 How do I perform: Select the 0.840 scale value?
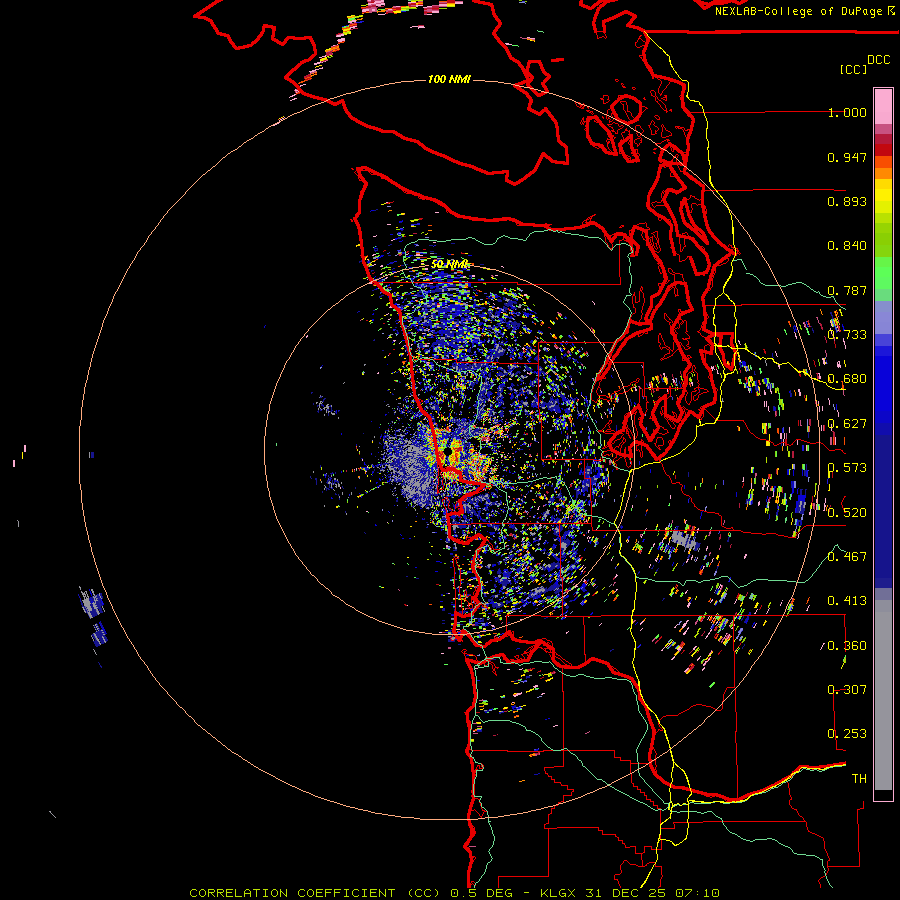(x=847, y=246)
